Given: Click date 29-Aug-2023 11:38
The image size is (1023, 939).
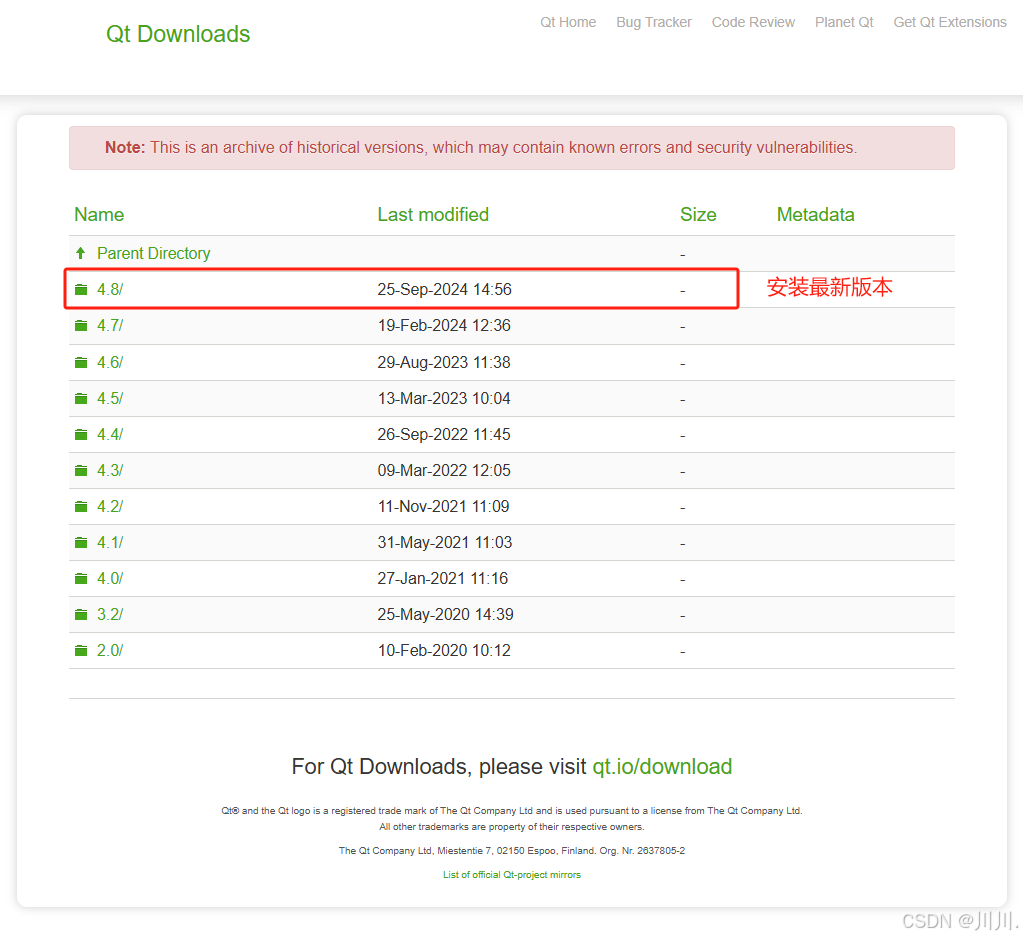Looking at the screenshot, I should (444, 362).
